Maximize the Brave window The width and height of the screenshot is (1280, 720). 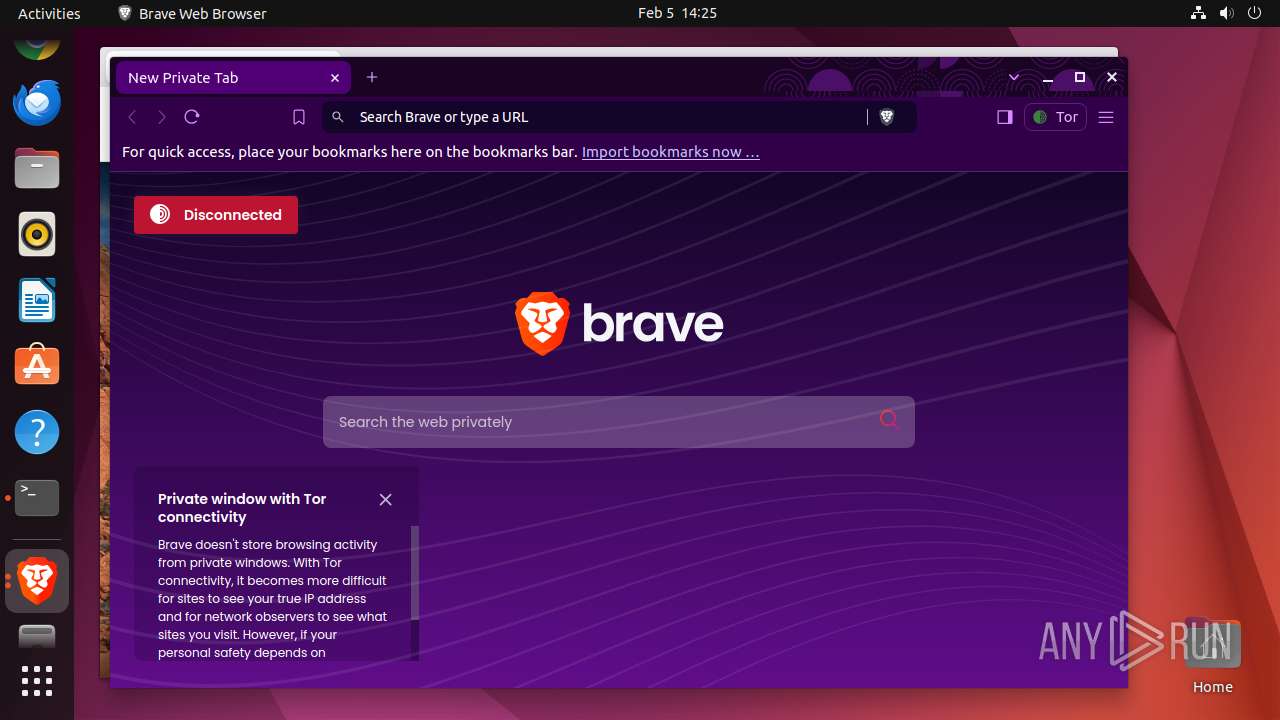point(1080,77)
